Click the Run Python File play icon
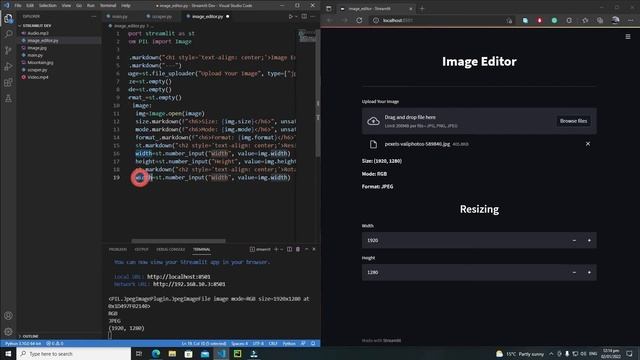Screen dimensions: 640x360 coord(291,16)
